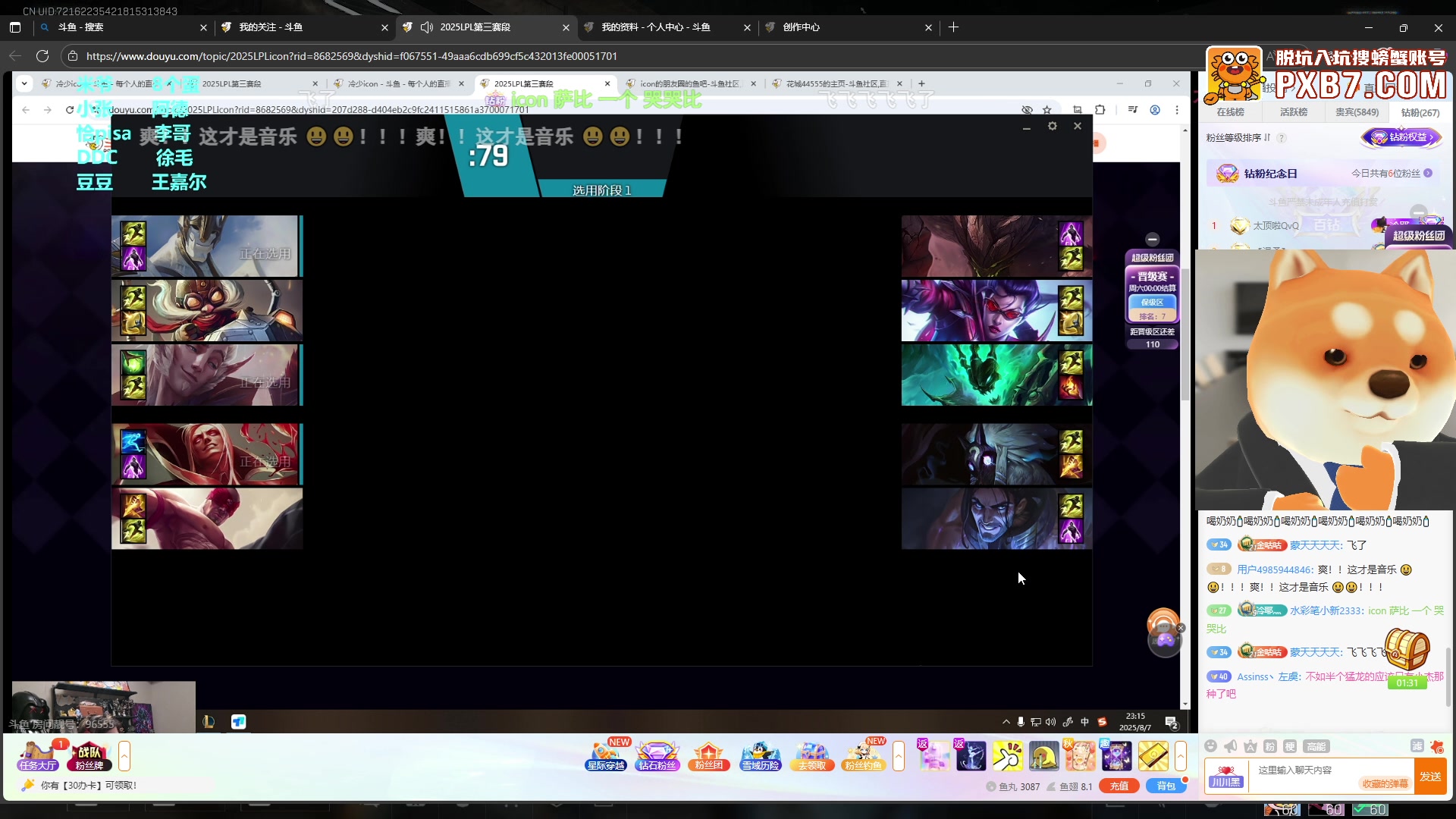
Task: Close the floating headphone widget
Action: (x=1181, y=628)
